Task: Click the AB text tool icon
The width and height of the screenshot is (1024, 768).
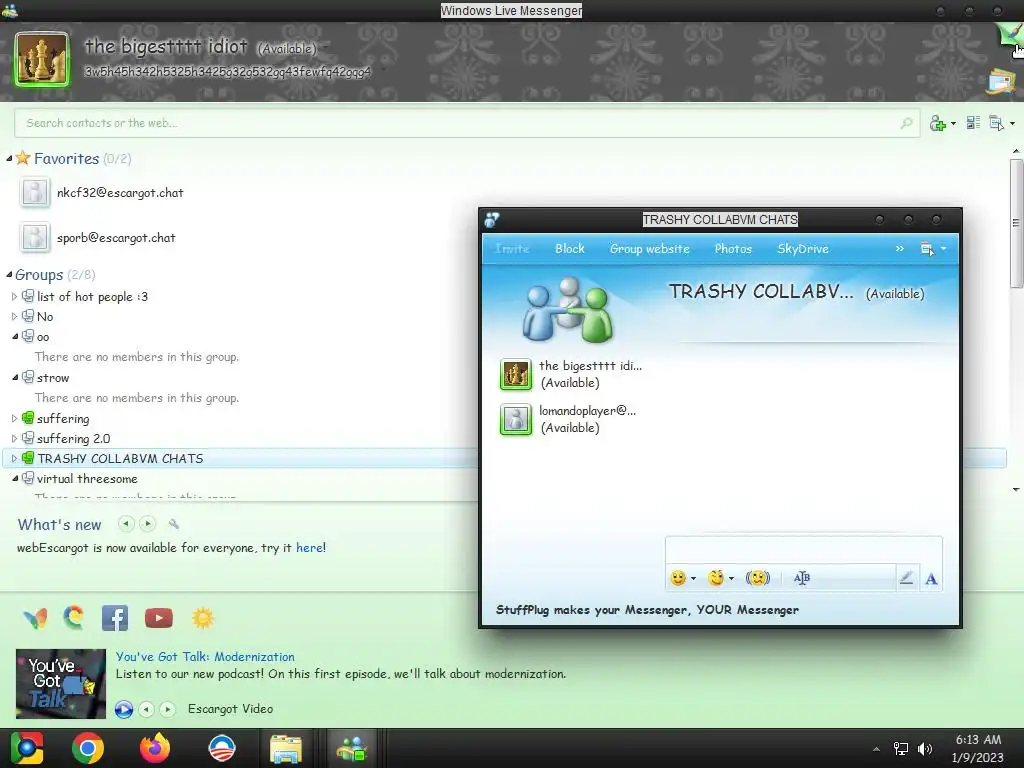Action: coord(802,578)
